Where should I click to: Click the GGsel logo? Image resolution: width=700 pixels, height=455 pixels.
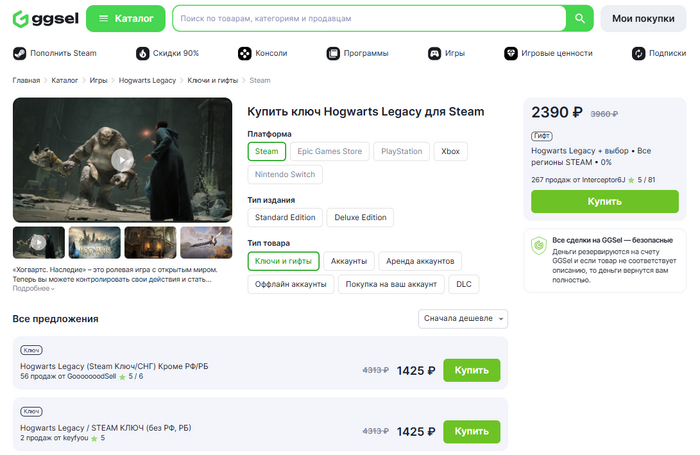[40, 18]
